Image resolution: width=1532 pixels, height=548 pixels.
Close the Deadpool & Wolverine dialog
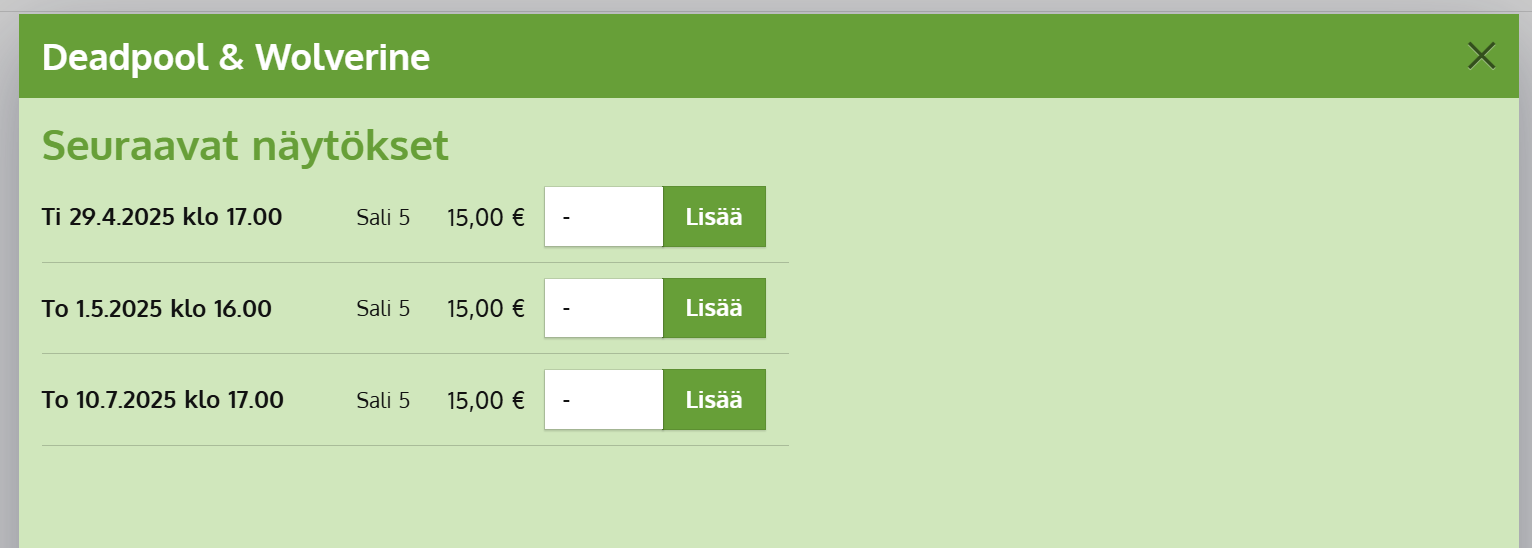[1480, 56]
